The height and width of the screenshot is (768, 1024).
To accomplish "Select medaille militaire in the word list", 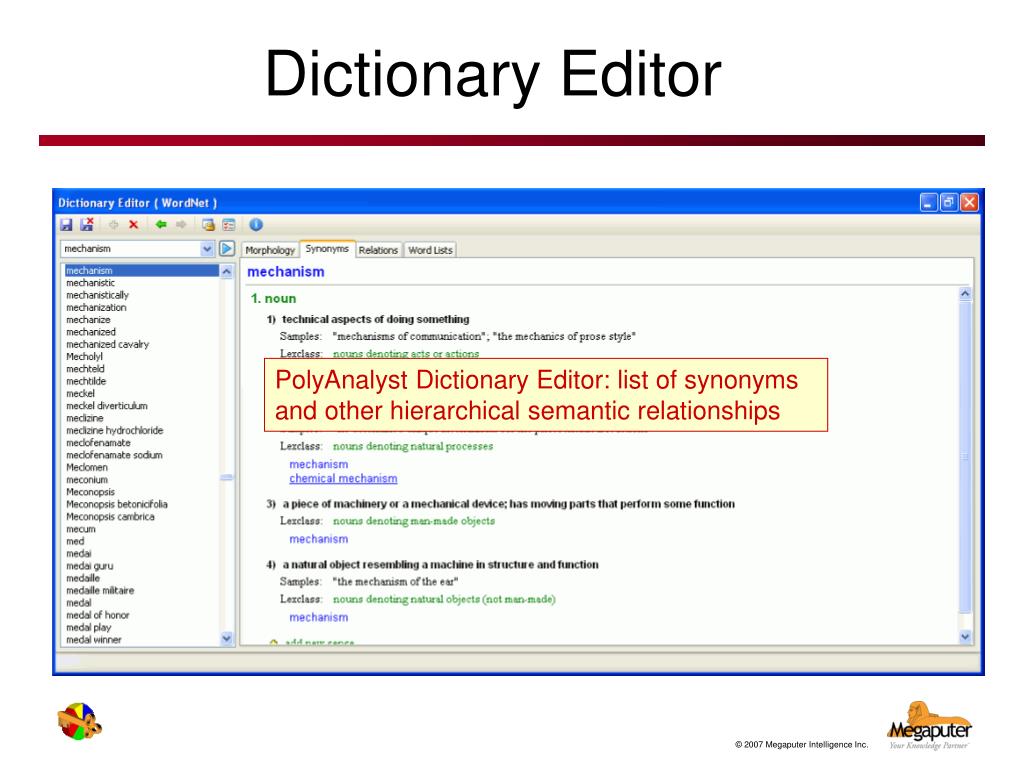I will pos(100,590).
